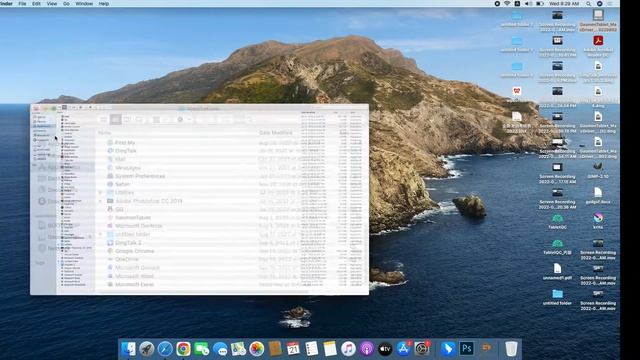Open Apple TV in the Dock
Viewport: 640px width, 360px height.
point(385,349)
